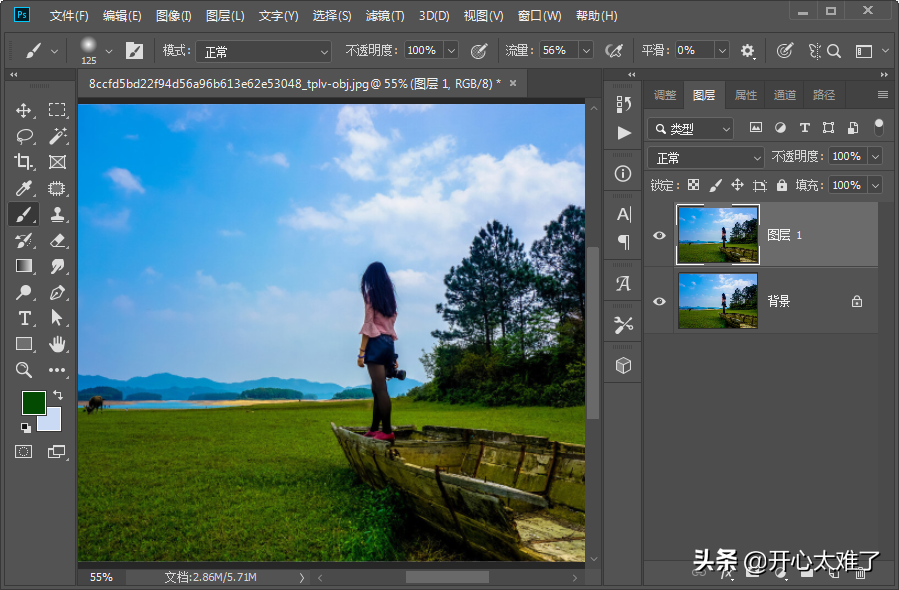This screenshot has height=590, width=899.
Task: Toggle the brush settings panel
Action: (x=134, y=51)
